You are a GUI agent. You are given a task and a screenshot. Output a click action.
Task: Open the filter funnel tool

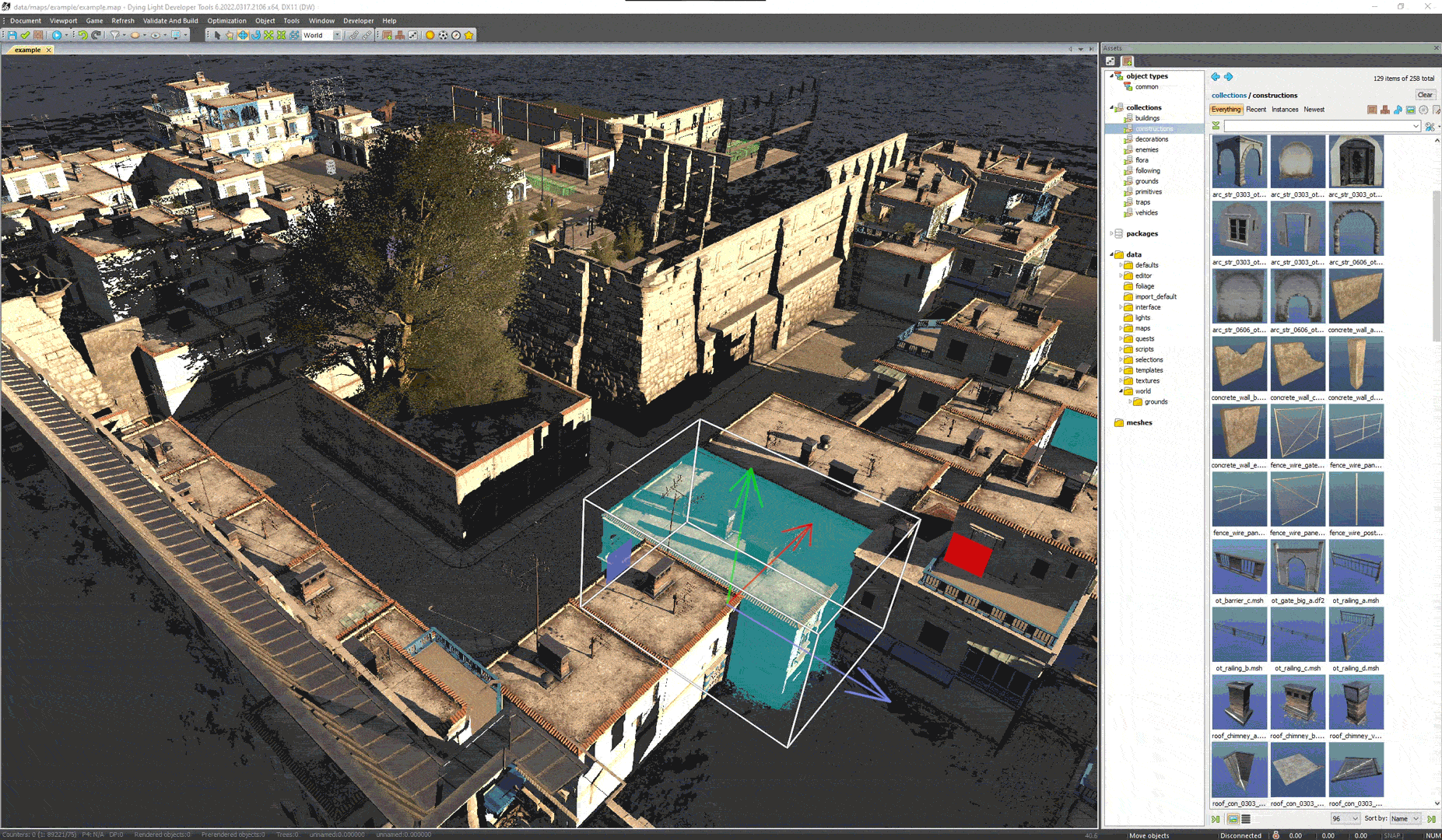[114, 35]
